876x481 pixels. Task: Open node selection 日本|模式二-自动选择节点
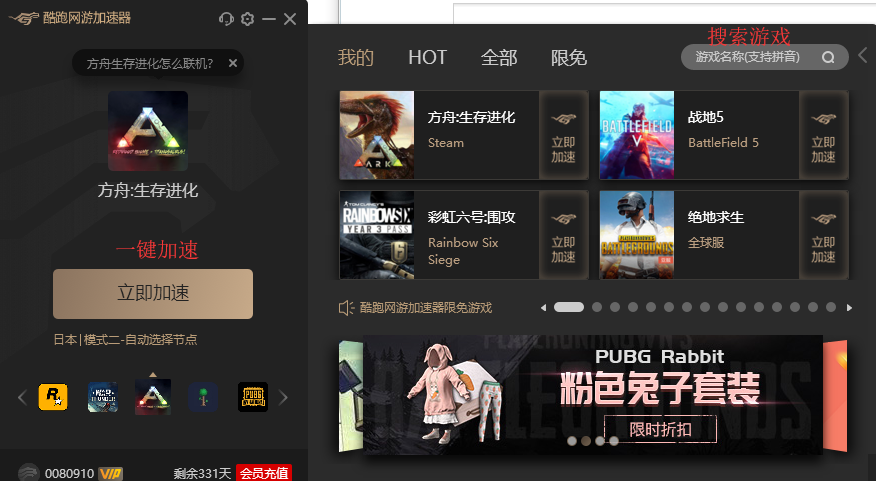pos(125,340)
